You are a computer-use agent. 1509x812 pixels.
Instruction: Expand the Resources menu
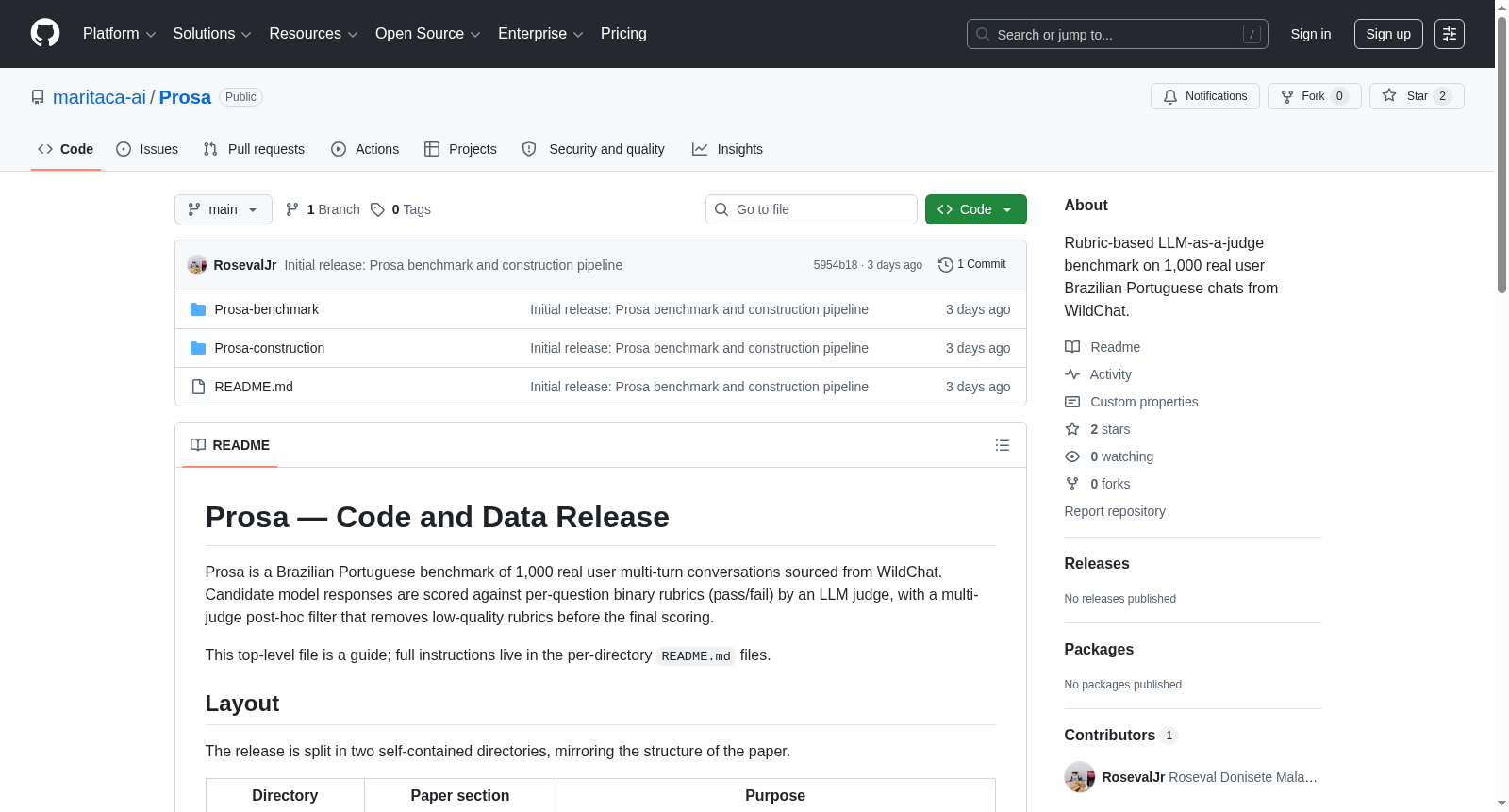pos(313,34)
